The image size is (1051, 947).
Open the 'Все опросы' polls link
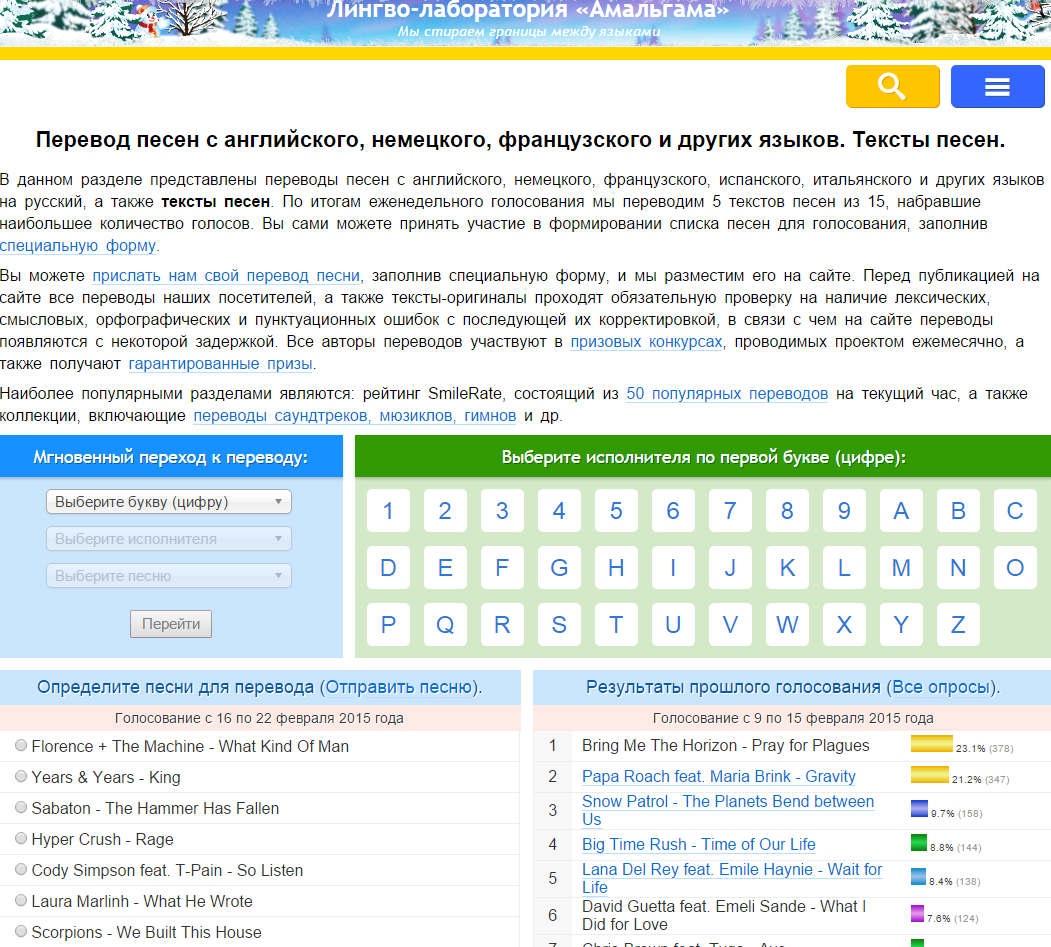pyautogui.click(x=942, y=687)
